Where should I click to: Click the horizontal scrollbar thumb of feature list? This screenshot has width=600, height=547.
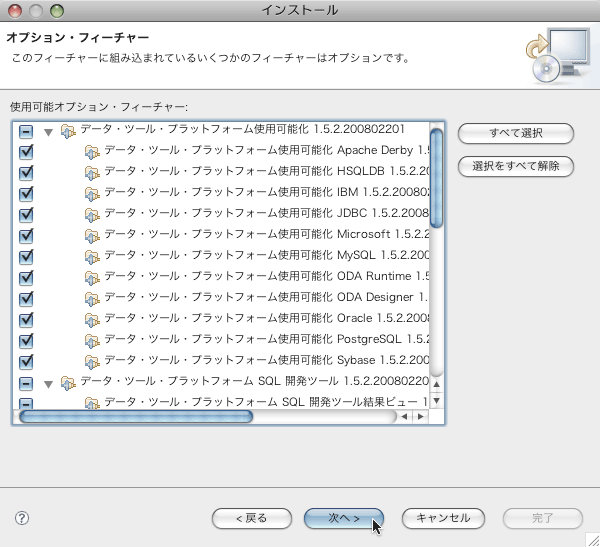pyautogui.click(x=136, y=416)
